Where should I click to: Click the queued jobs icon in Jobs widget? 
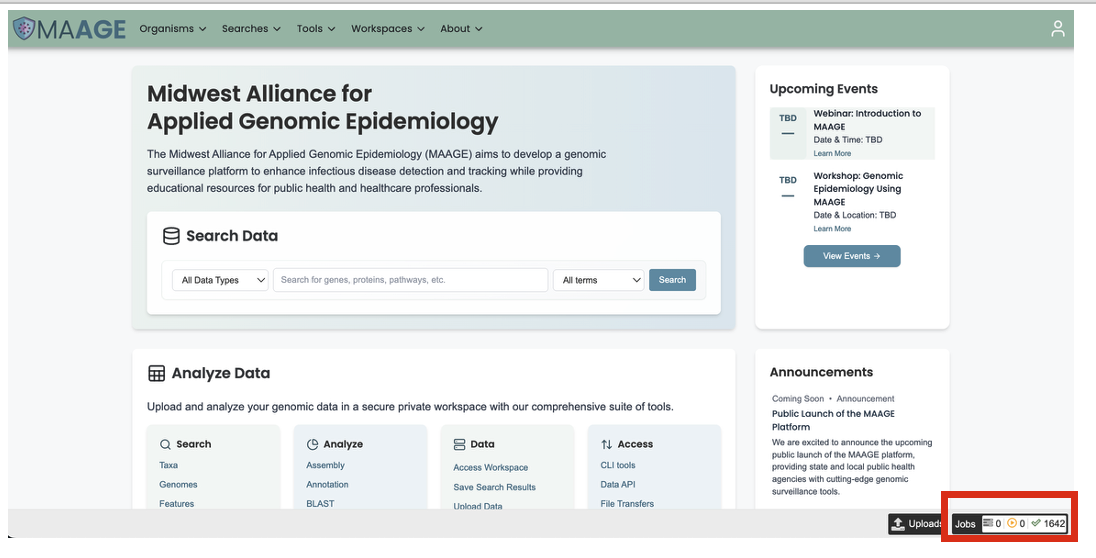[988, 523]
